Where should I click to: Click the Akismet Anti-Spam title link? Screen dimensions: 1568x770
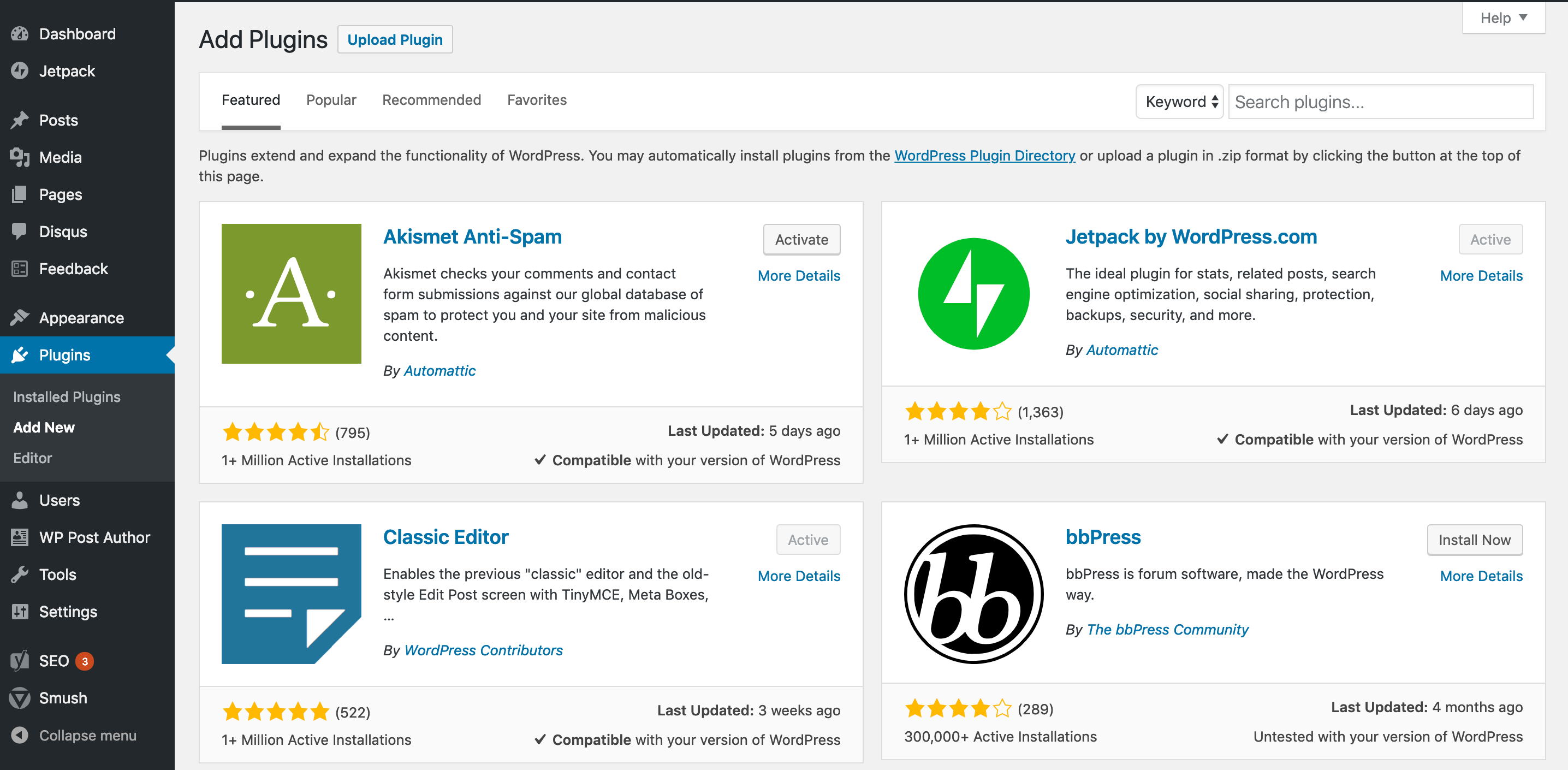tap(472, 237)
